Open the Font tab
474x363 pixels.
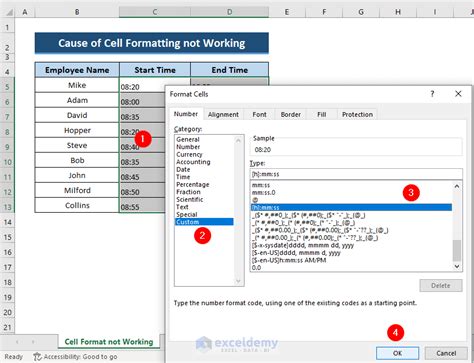259,114
